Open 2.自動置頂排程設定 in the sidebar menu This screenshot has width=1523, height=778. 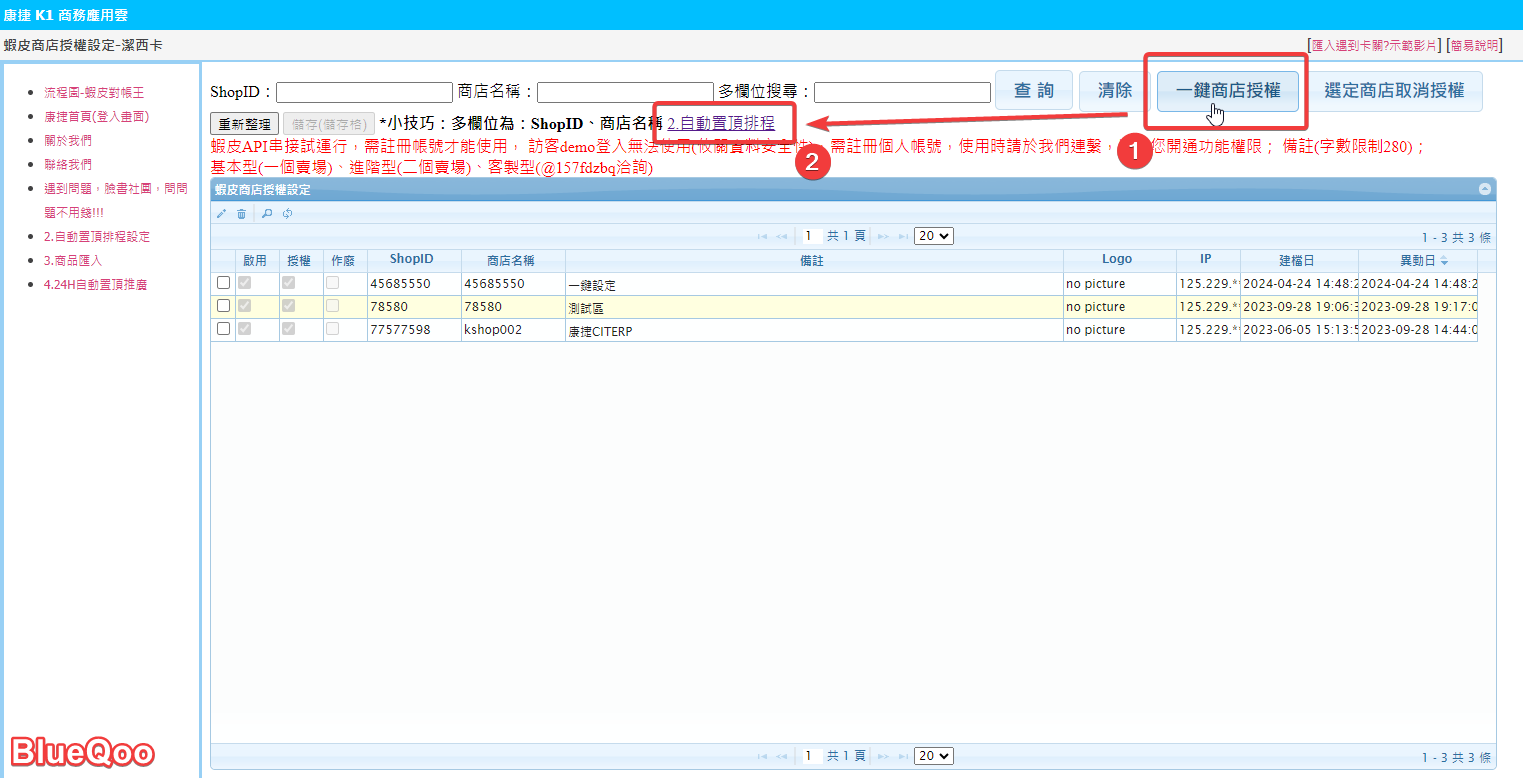point(96,237)
